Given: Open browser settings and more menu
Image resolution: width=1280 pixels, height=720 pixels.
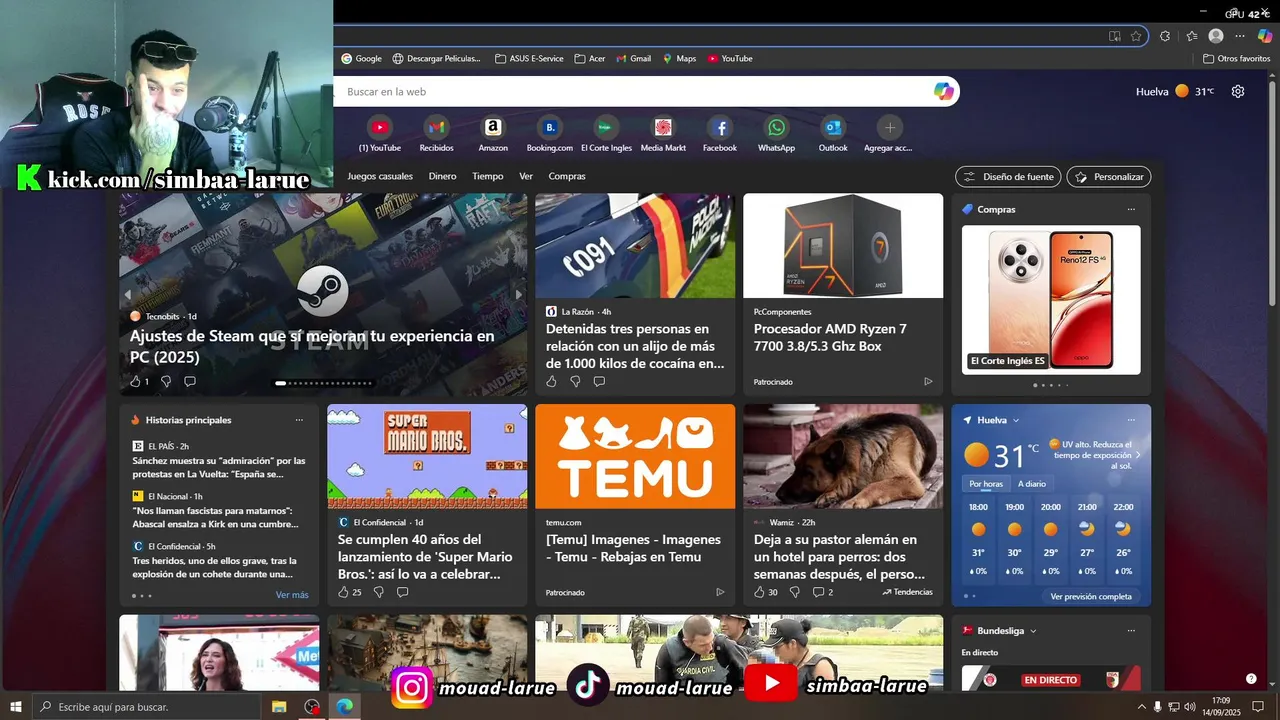Looking at the screenshot, I should (x=1240, y=36).
